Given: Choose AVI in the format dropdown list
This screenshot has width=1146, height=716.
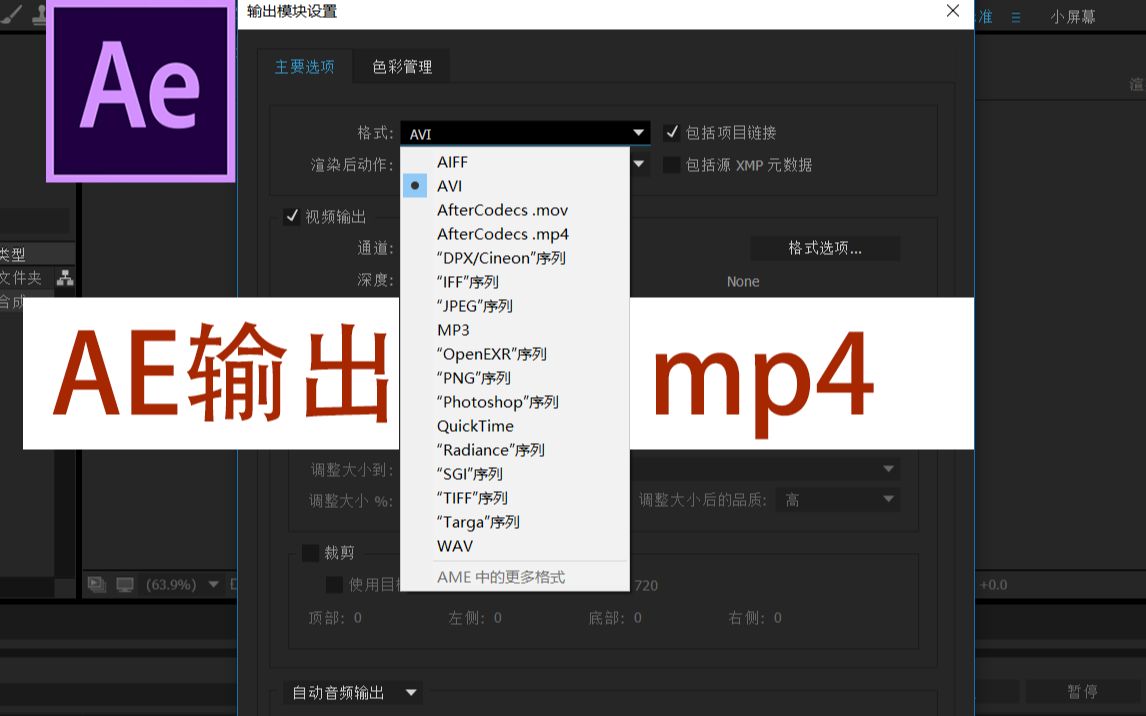Looking at the screenshot, I should point(515,186).
